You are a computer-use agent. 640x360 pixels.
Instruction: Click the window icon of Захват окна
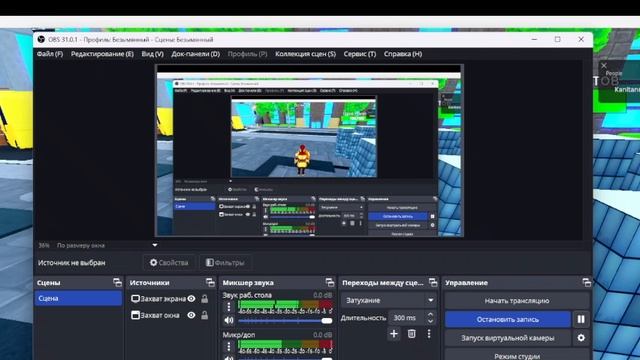(135, 315)
